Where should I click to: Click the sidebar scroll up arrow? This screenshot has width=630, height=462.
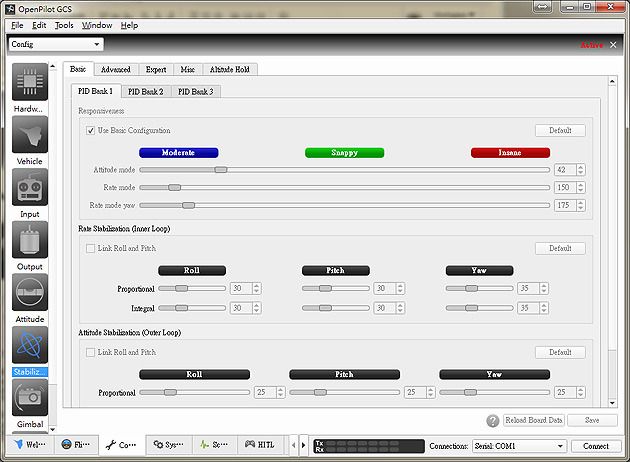coord(53,66)
